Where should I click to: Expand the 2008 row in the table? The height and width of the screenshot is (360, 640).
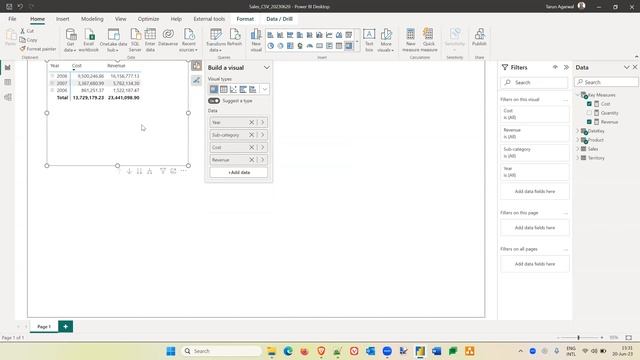tap(52, 76)
